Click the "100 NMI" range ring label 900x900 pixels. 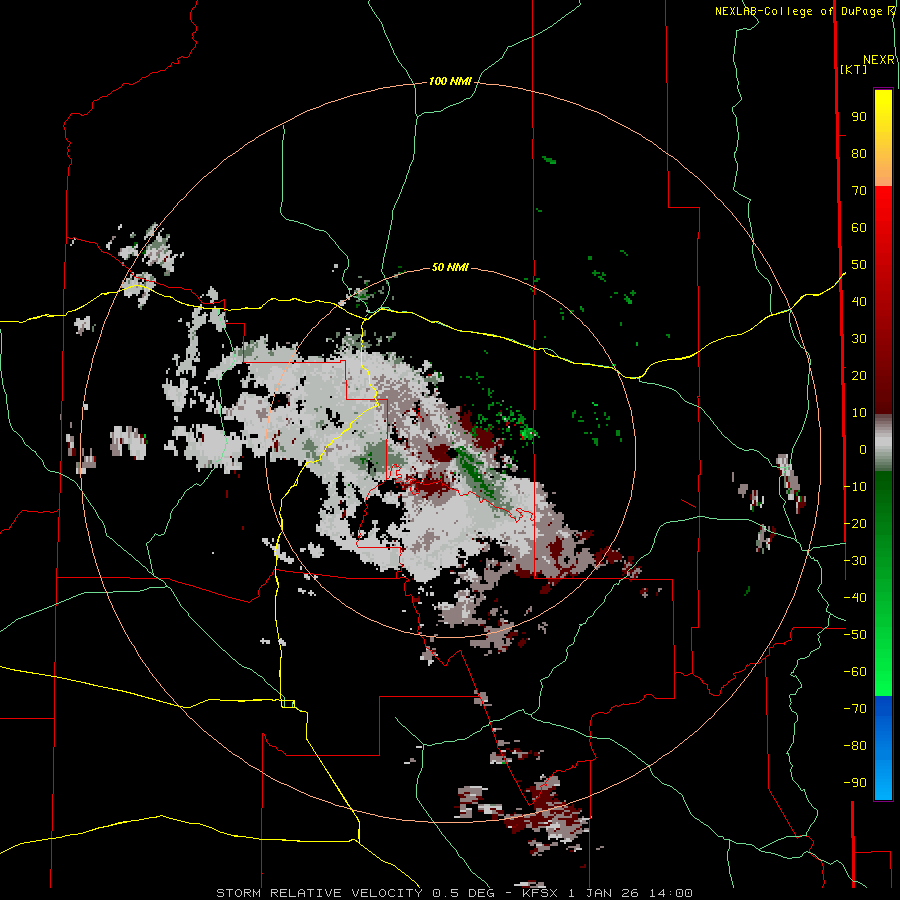pos(450,82)
